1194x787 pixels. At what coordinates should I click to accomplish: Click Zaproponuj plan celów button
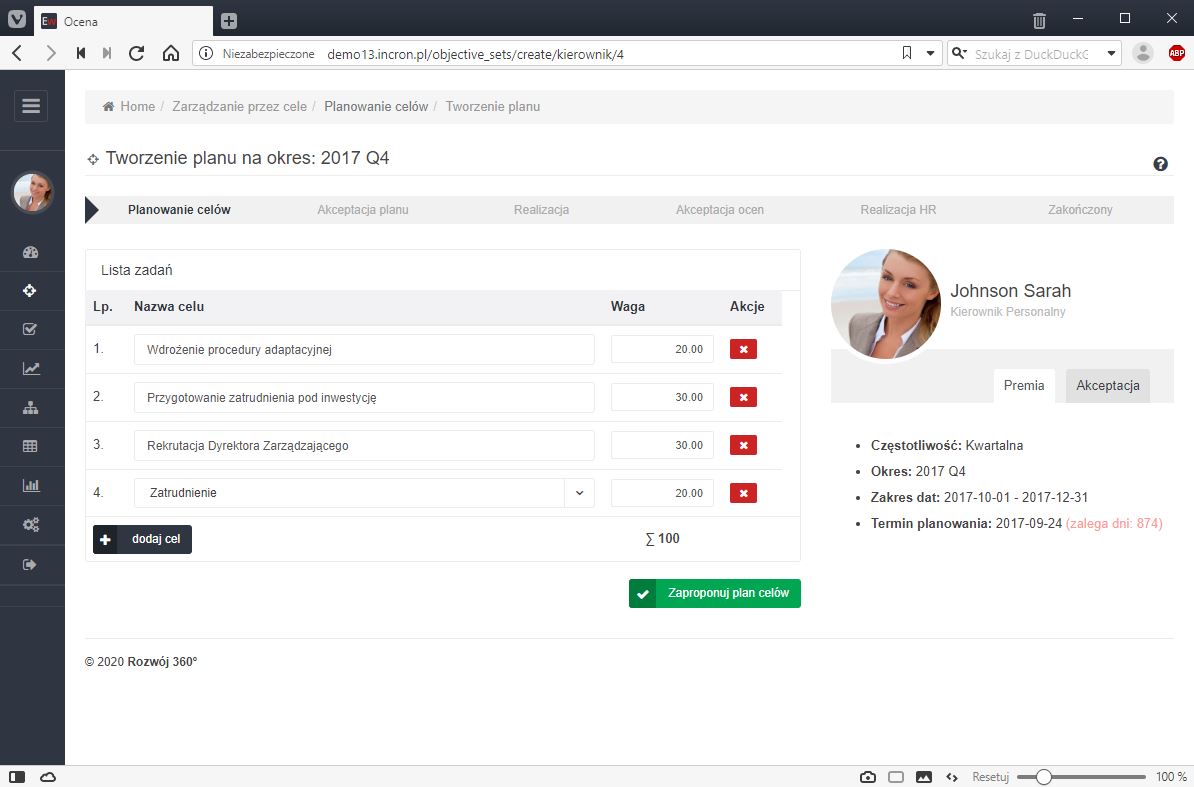coord(714,593)
